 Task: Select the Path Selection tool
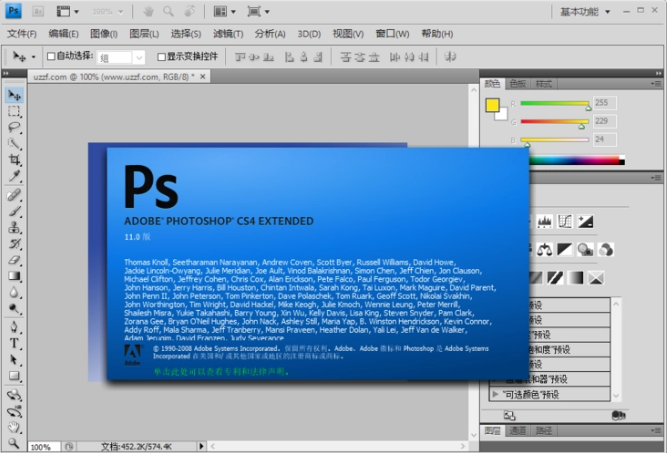click(x=14, y=360)
